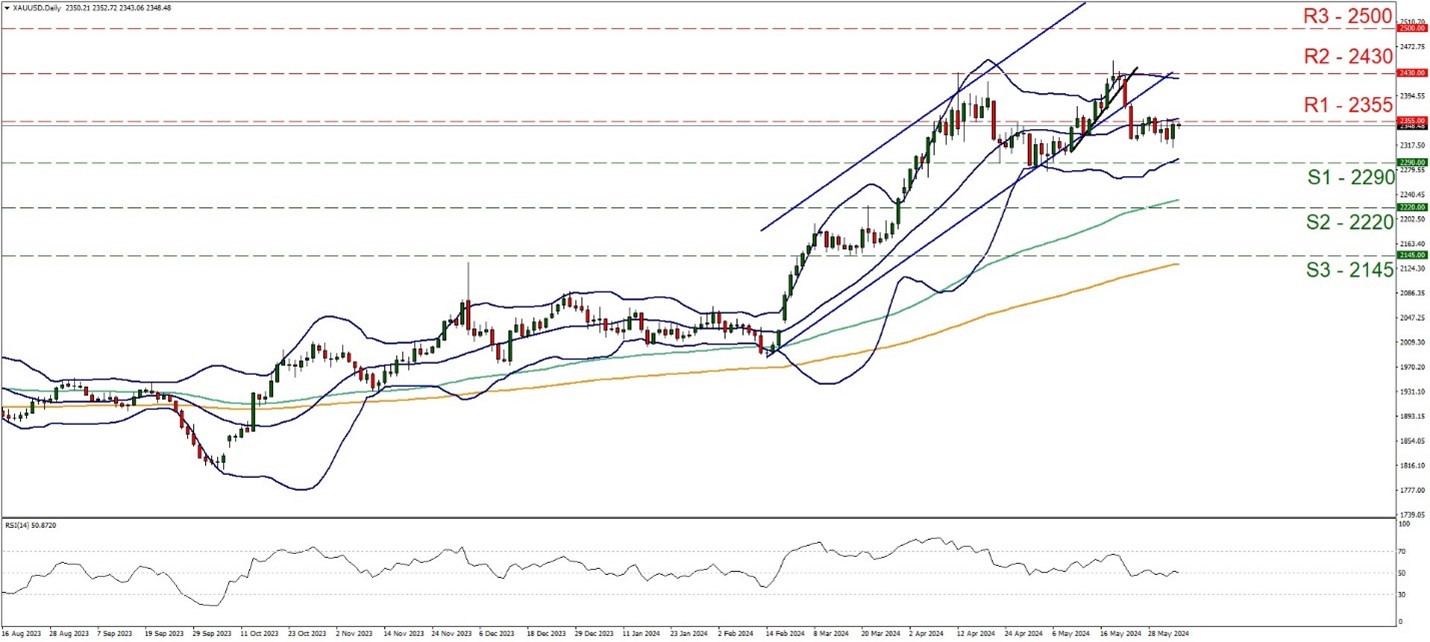Image resolution: width=1430 pixels, height=642 pixels.
Task: Click the red 2430.00 price tag on axis
Action: pyautogui.click(x=1411, y=73)
